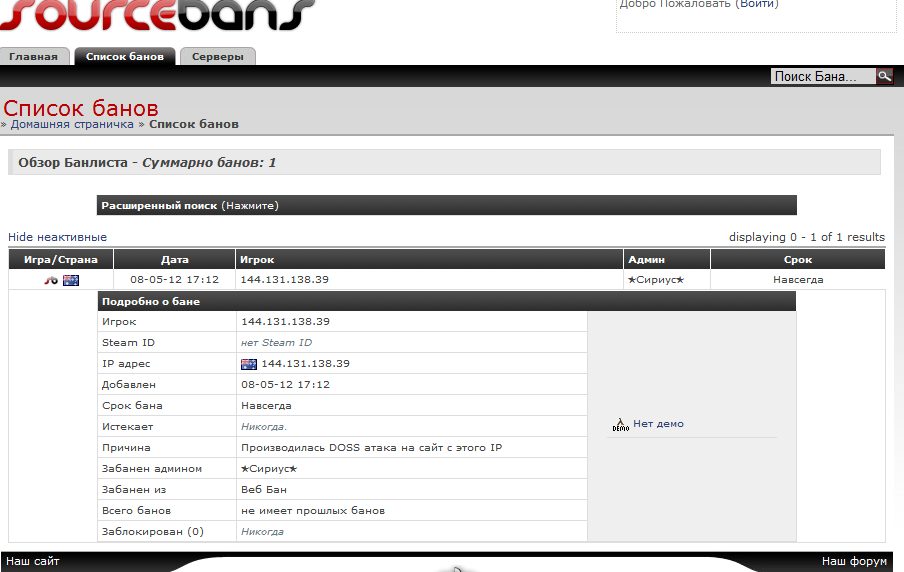Click the Причина label
Viewport: 904px width, 572px height.
pyautogui.click(x=126, y=447)
